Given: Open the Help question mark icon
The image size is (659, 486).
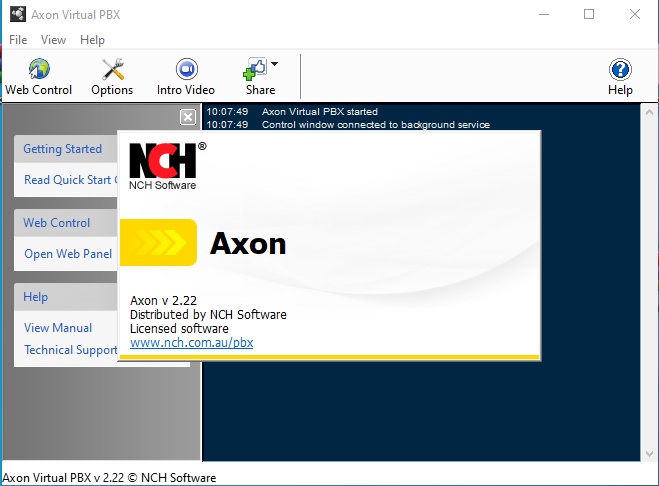Looking at the screenshot, I should [x=620, y=69].
